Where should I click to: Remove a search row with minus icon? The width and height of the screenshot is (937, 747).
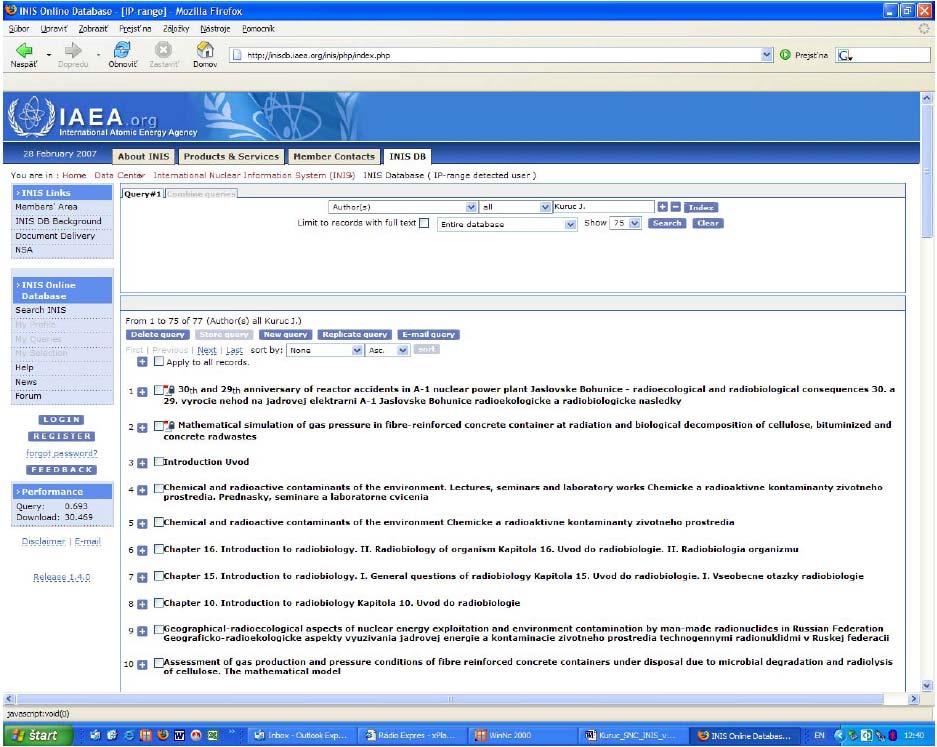pyautogui.click(x=675, y=207)
